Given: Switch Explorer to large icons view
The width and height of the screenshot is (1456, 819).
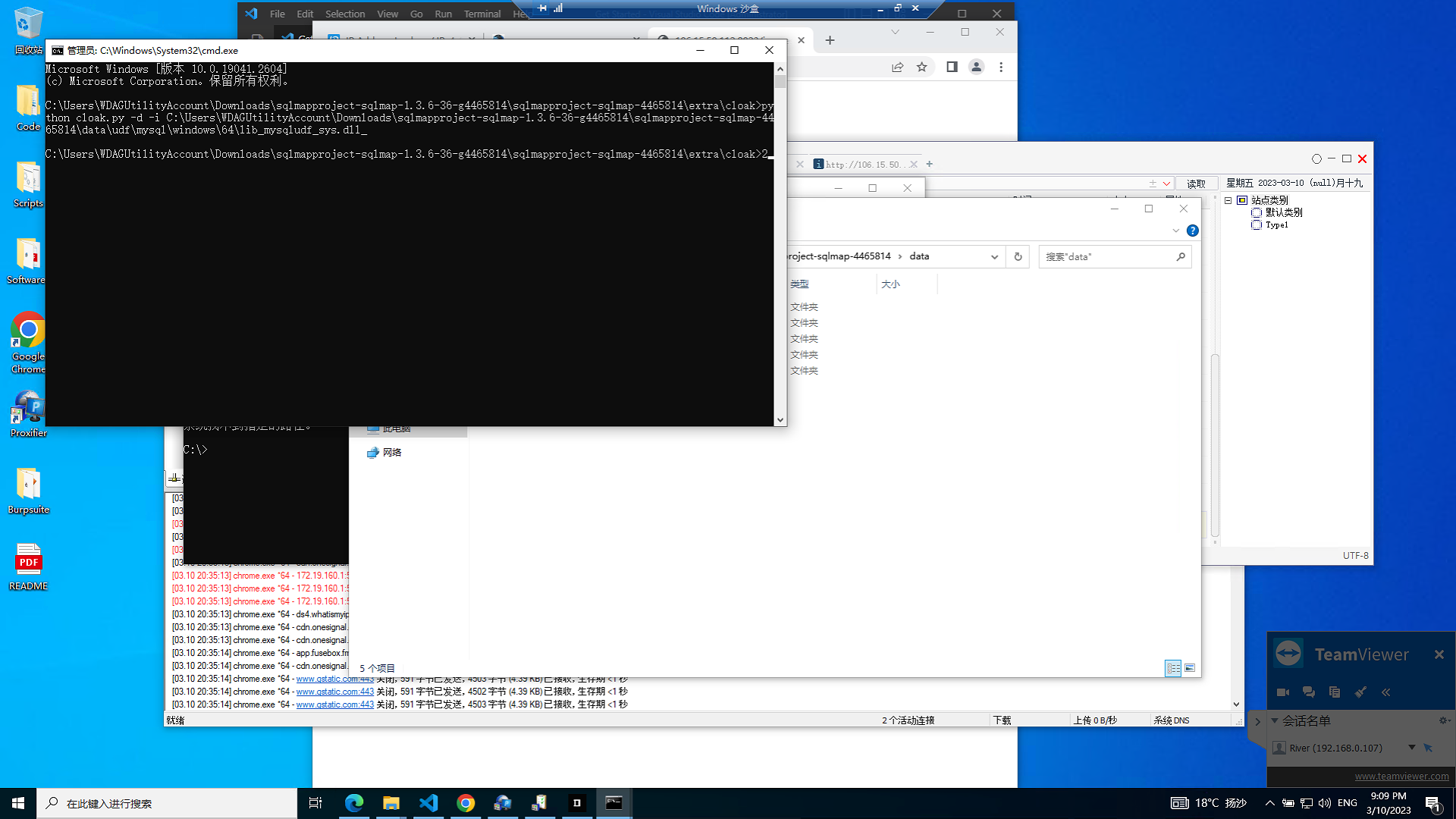Looking at the screenshot, I should (x=1190, y=668).
